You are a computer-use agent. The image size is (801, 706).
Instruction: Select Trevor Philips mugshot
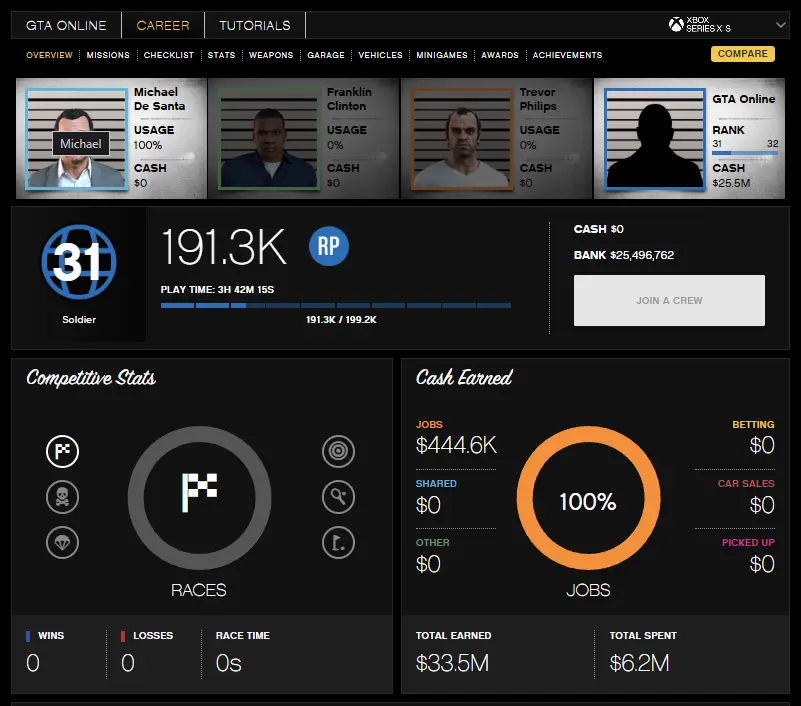[x=462, y=139]
